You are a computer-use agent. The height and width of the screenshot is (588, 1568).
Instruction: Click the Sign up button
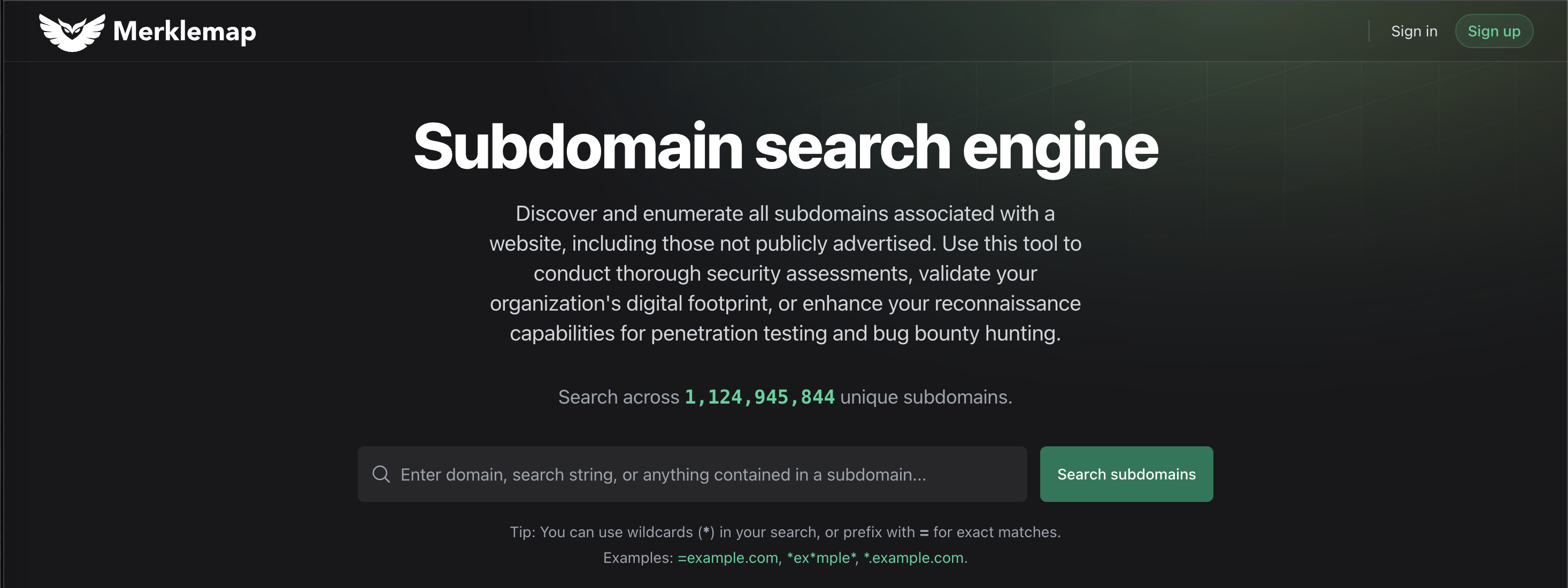pyautogui.click(x=1494, y=31)
